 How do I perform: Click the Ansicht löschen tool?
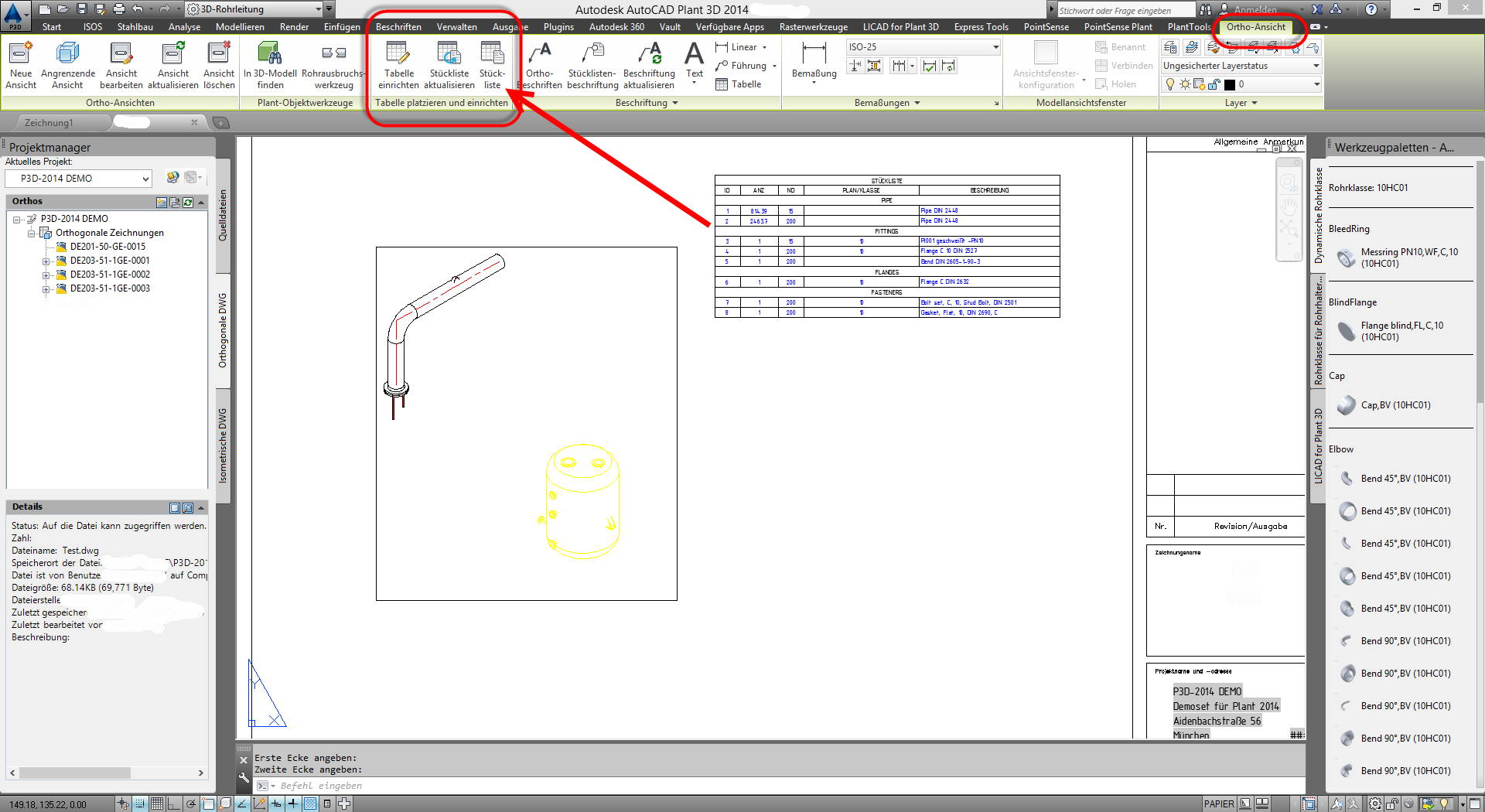click(219, 66)
